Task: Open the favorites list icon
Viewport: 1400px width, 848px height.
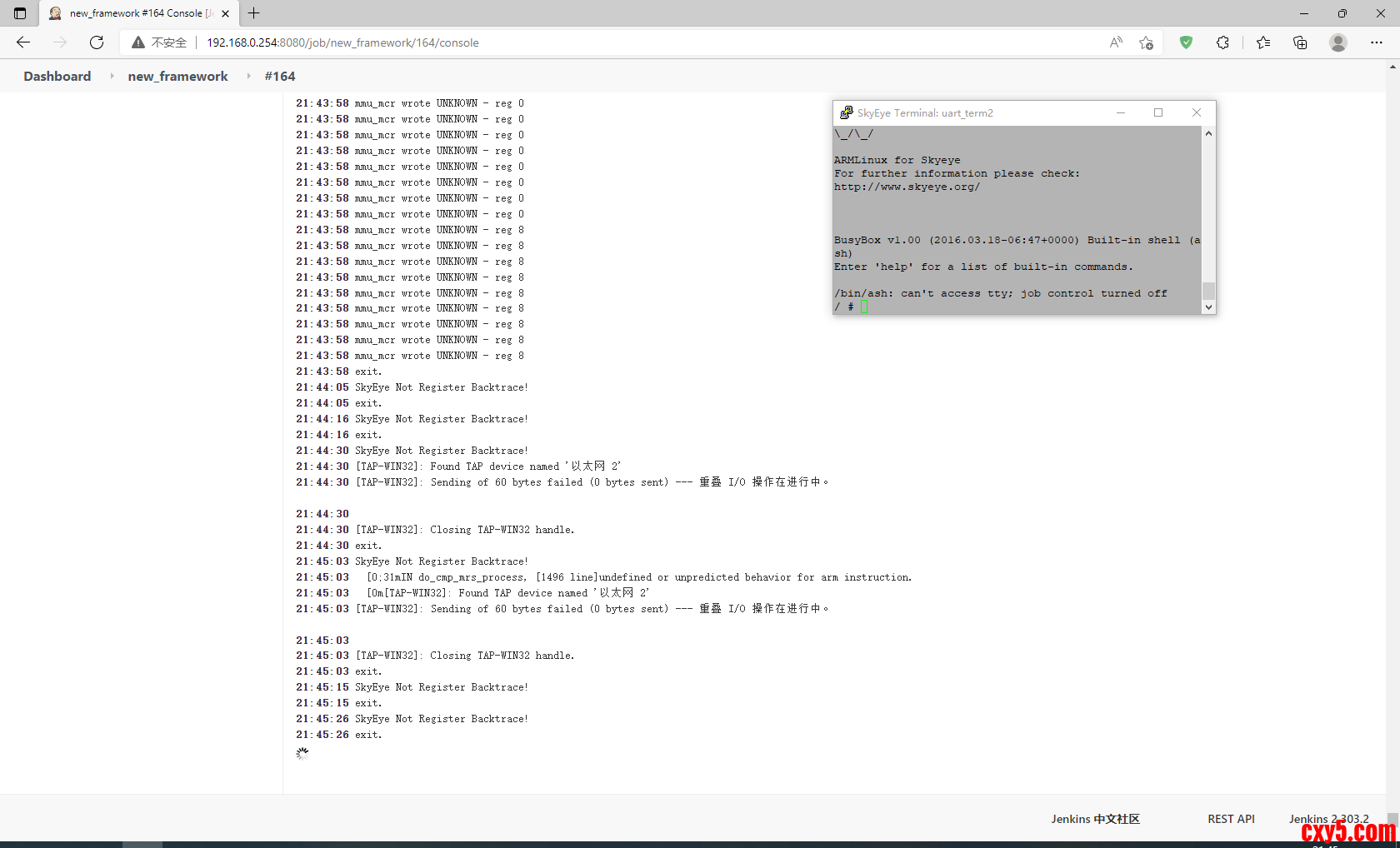Action: click(1263, 42)
